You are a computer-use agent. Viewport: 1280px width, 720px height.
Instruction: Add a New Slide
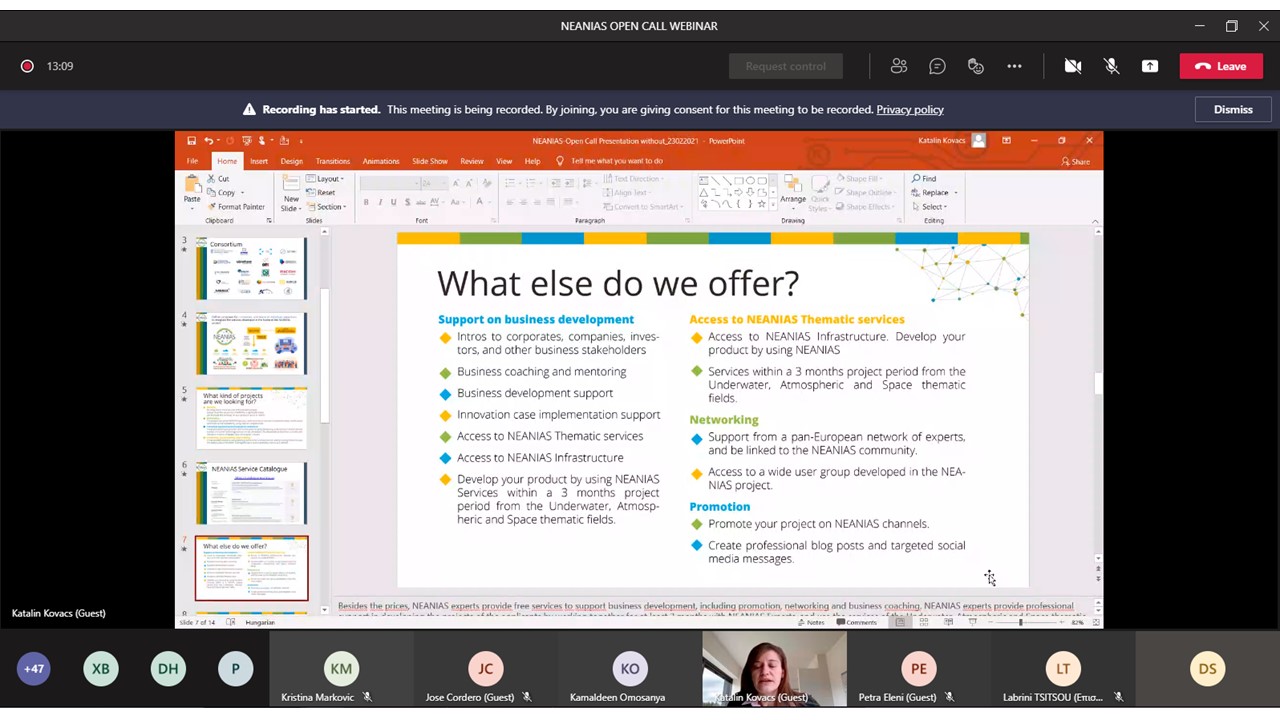[x=290, y=193]
